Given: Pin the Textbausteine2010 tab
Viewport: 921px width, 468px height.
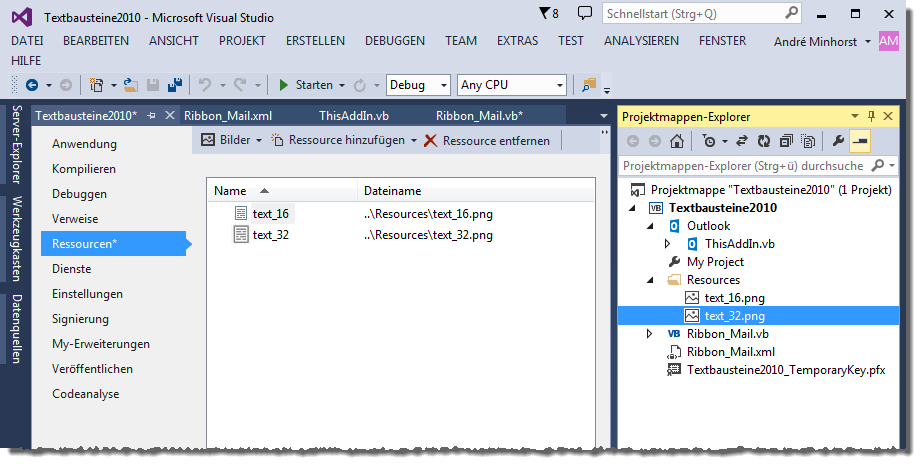Looking at the screenshot, I should click(x=152, y=116).
